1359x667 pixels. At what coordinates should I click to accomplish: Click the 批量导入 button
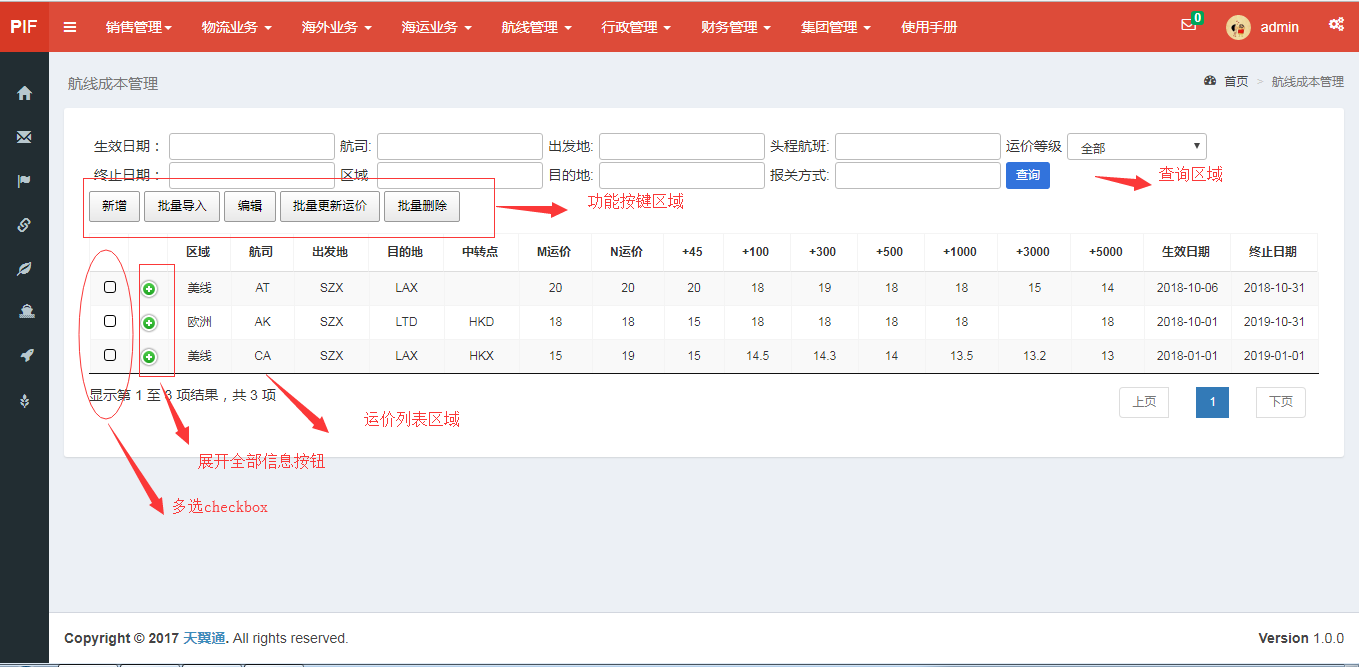coord(182,206)
